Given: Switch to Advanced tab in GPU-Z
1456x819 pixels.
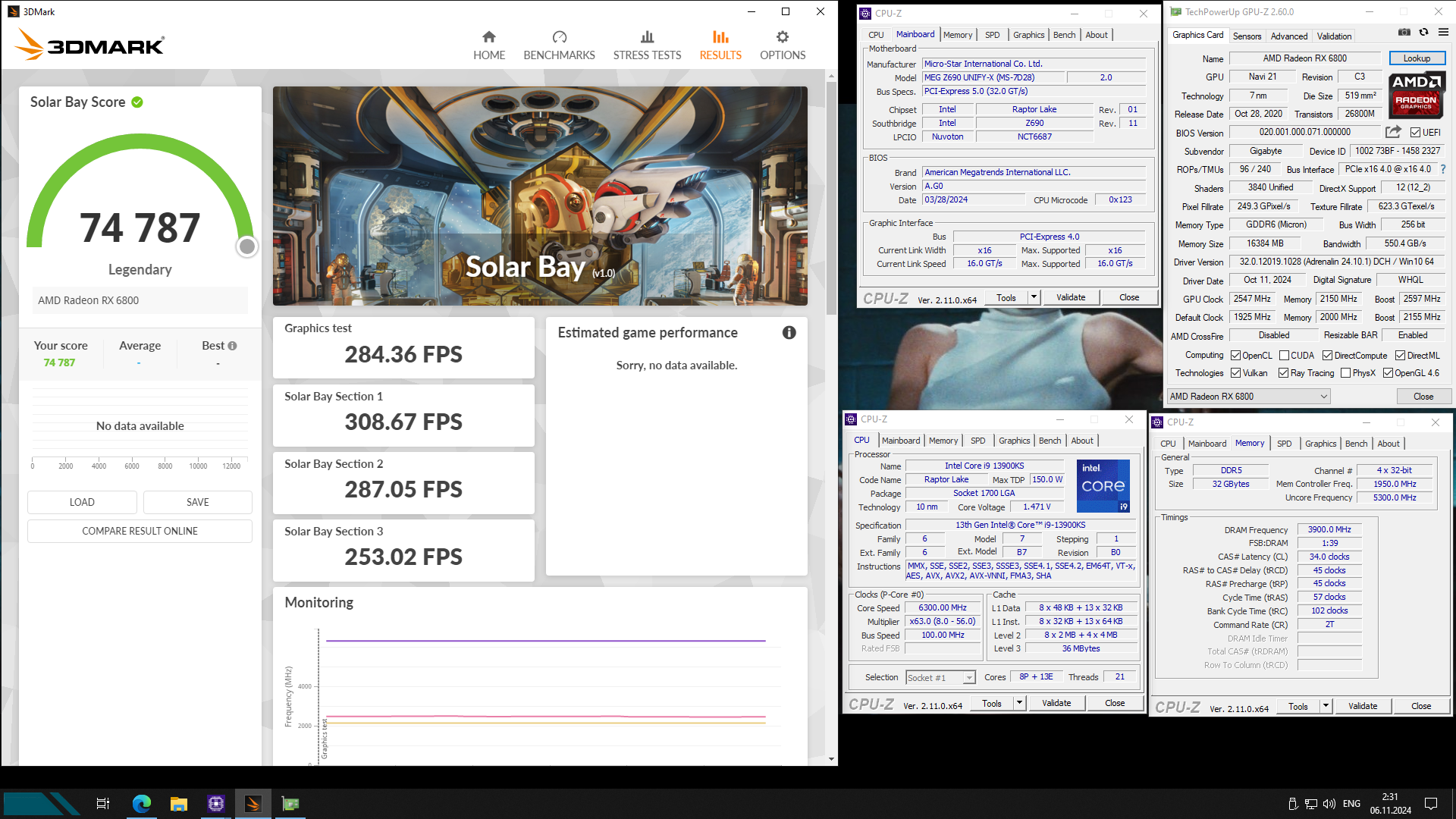Looking at the screenshot, I should coord(1289,36).
